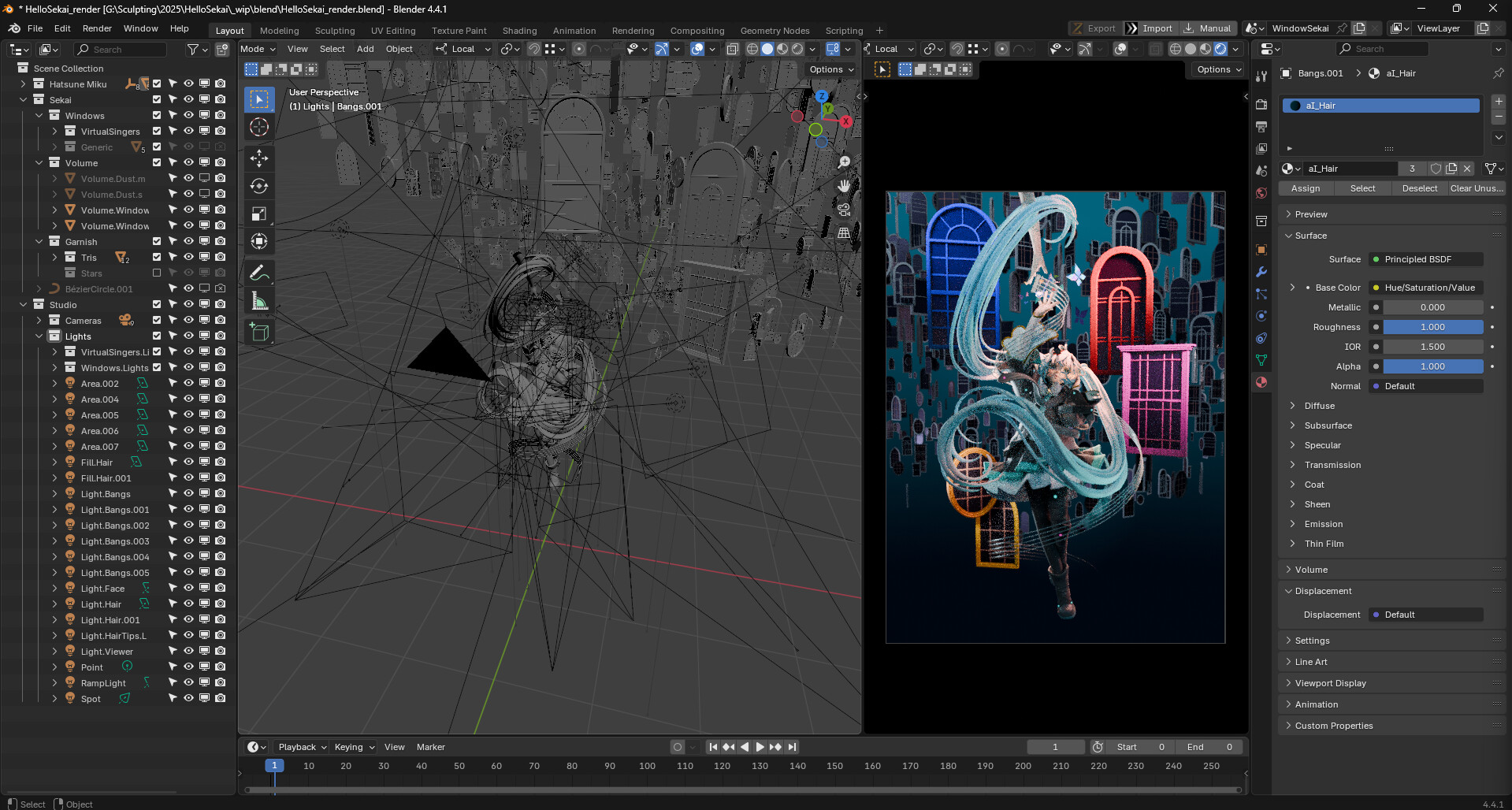Enable the Stars collection checkbox
The height and width of the screenshot is (810, 1512).
(157, 273)
